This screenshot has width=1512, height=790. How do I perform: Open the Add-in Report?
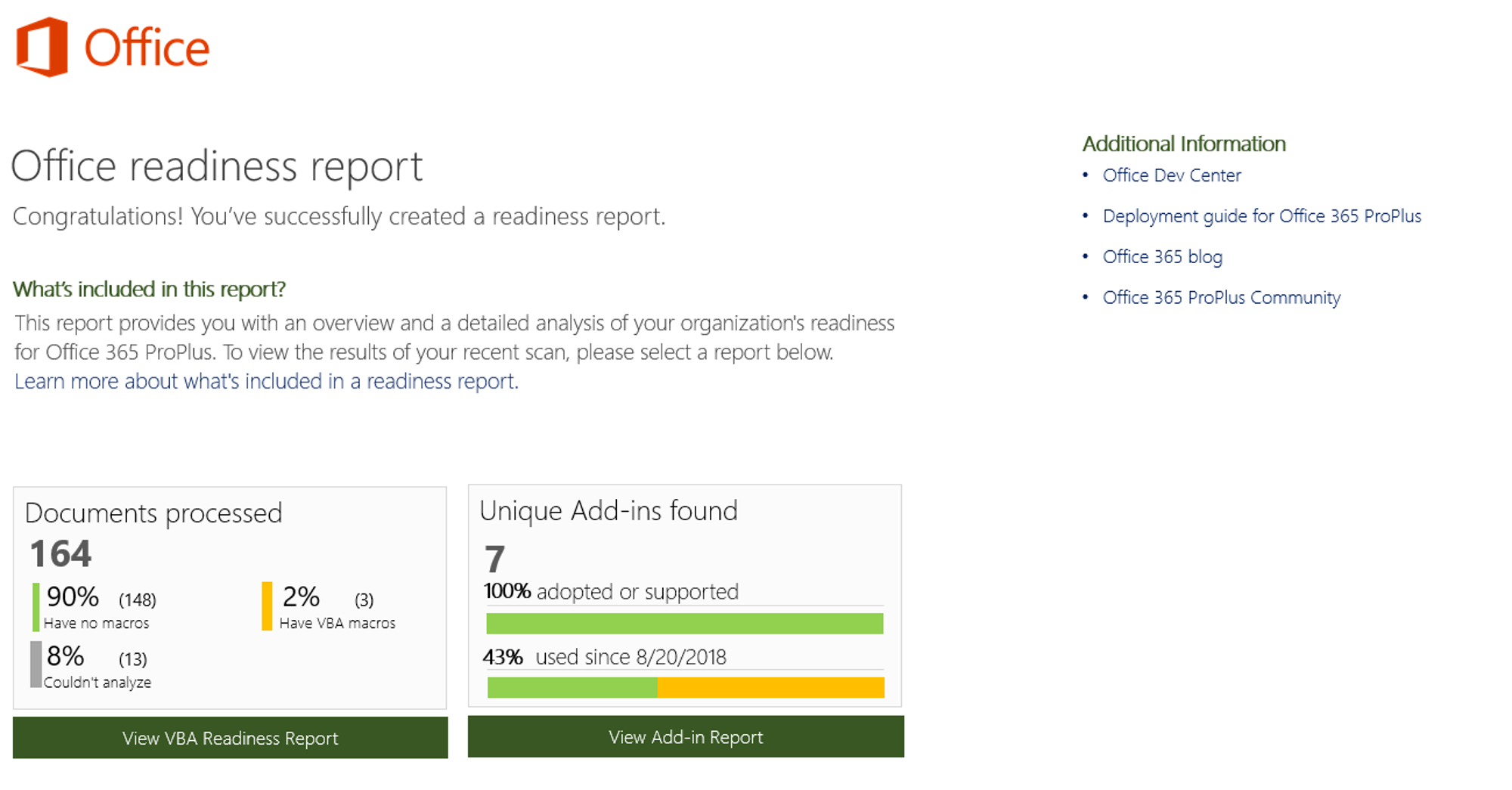(685, 736)
